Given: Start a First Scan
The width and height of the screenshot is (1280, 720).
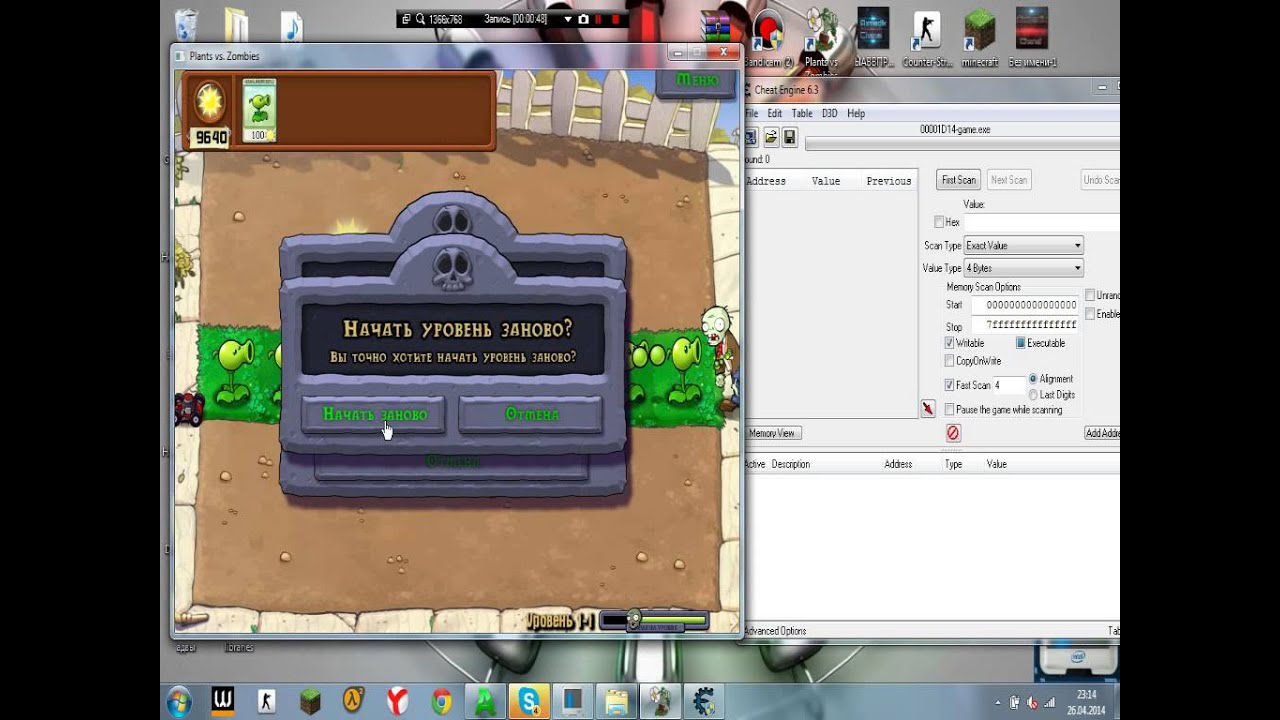Looking at the screenshot, I should click(958, 180).
